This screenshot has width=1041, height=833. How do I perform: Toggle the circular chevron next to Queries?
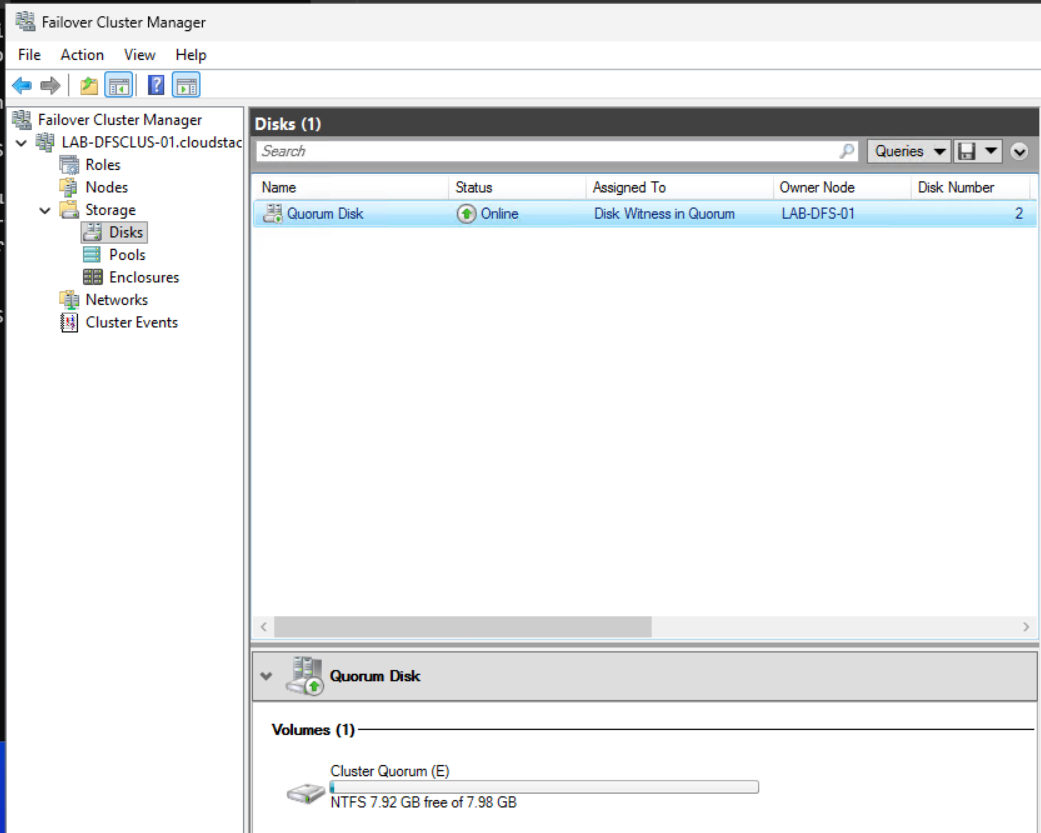(x=1020, y=151)
